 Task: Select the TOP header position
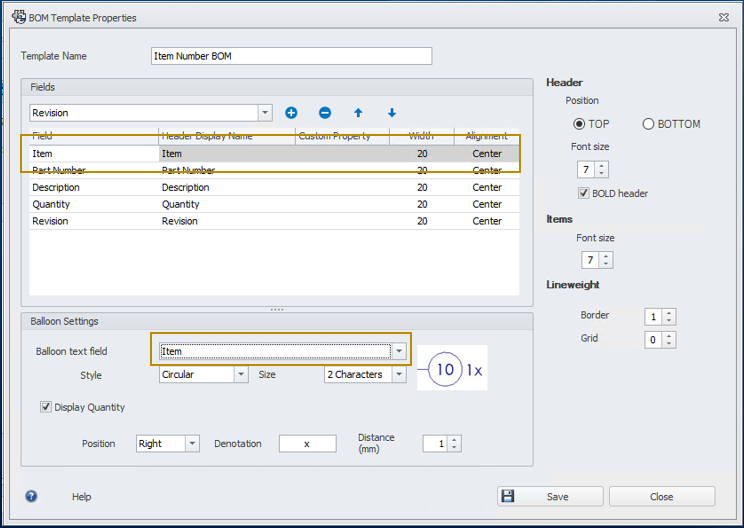579,124
